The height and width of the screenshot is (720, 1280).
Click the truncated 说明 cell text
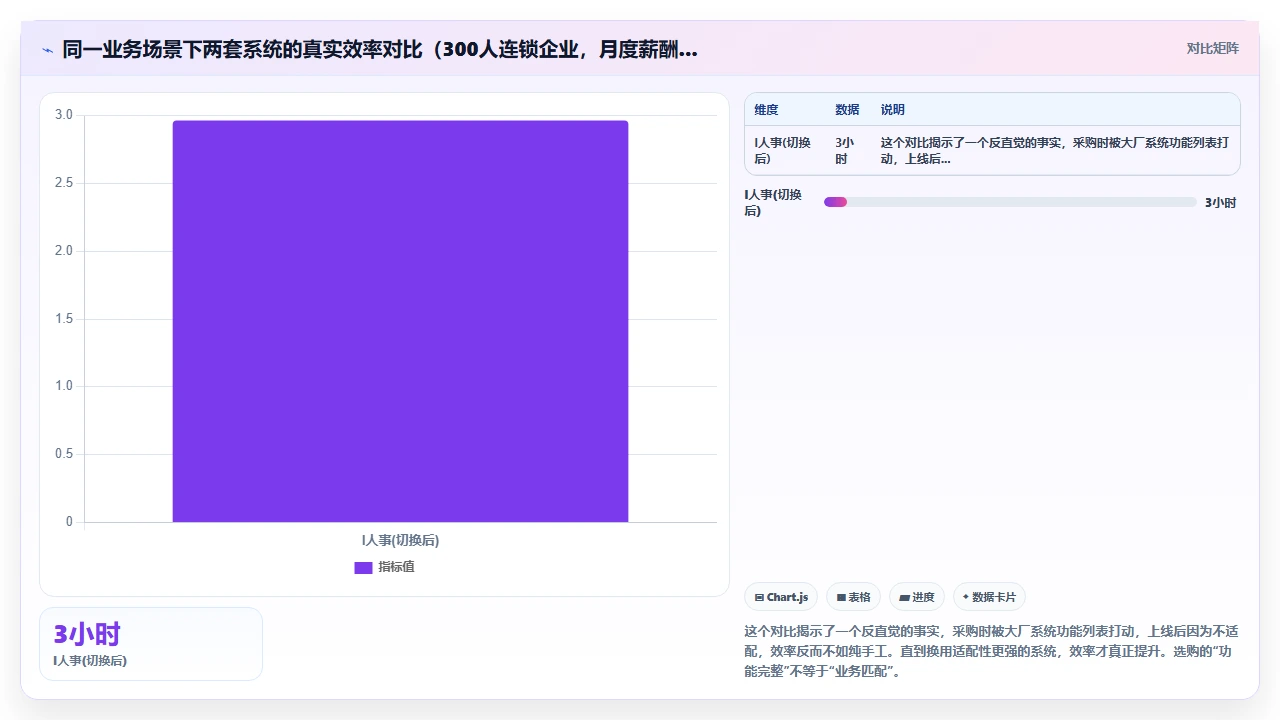[1055, 151]
